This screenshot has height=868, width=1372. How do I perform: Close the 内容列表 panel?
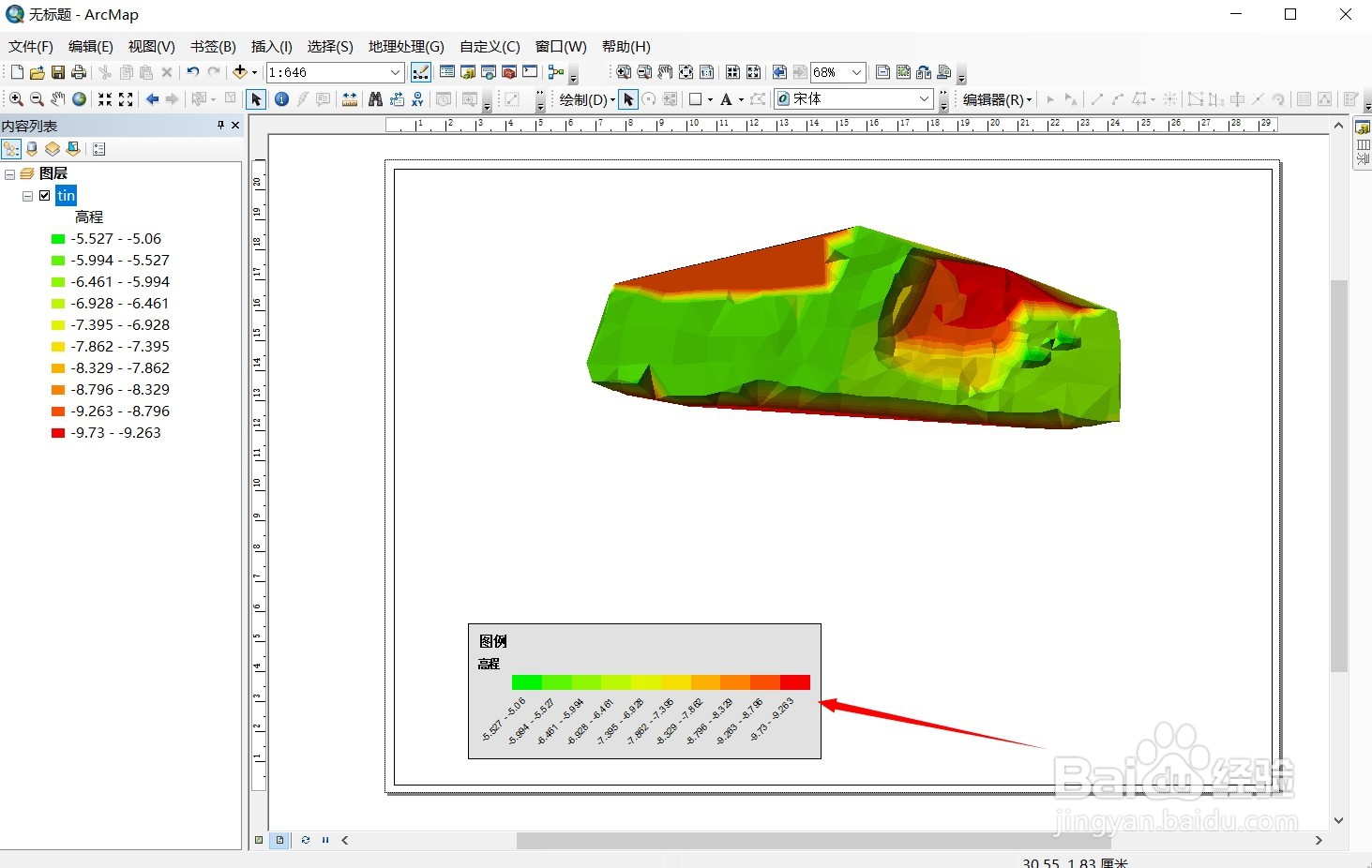click(234, 125)
